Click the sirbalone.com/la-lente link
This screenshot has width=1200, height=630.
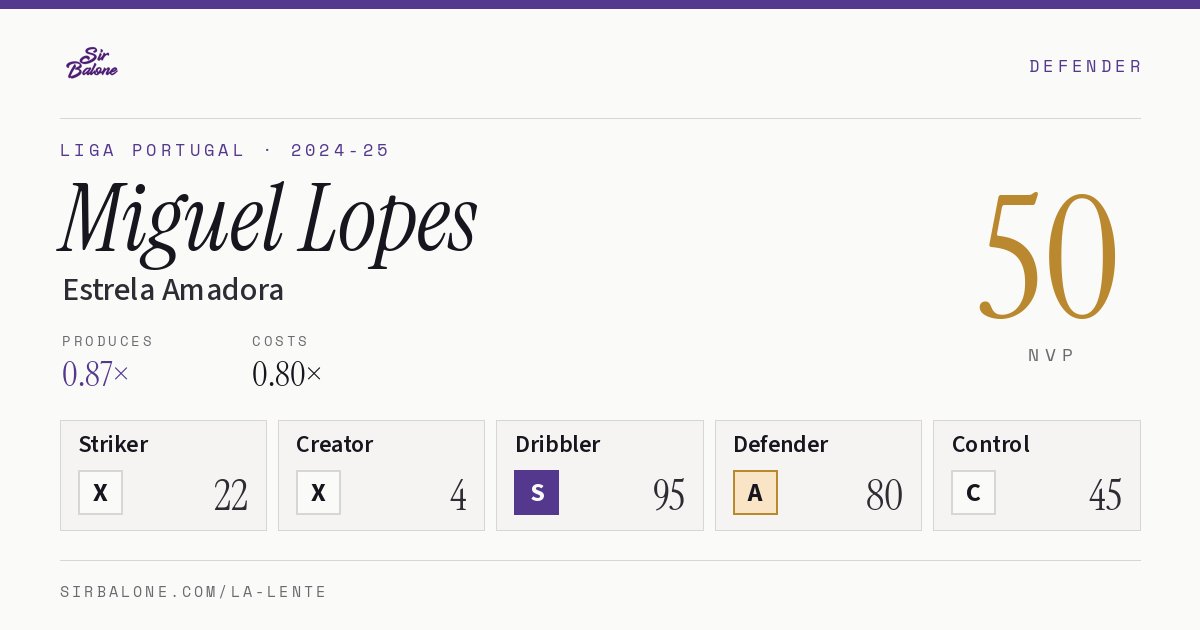point(193,592)
